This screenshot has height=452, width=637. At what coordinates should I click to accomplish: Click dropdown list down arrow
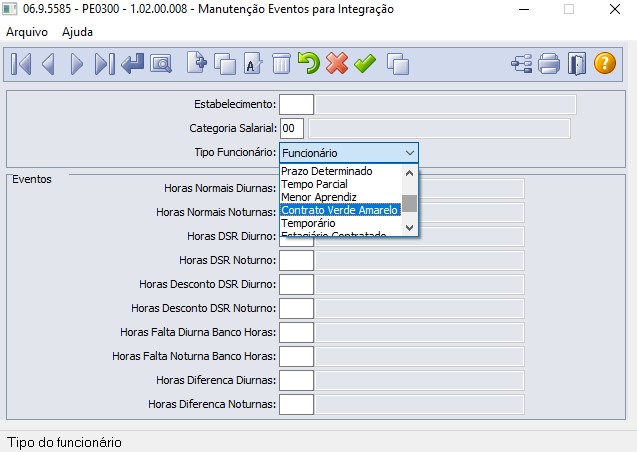coord(410,228)
